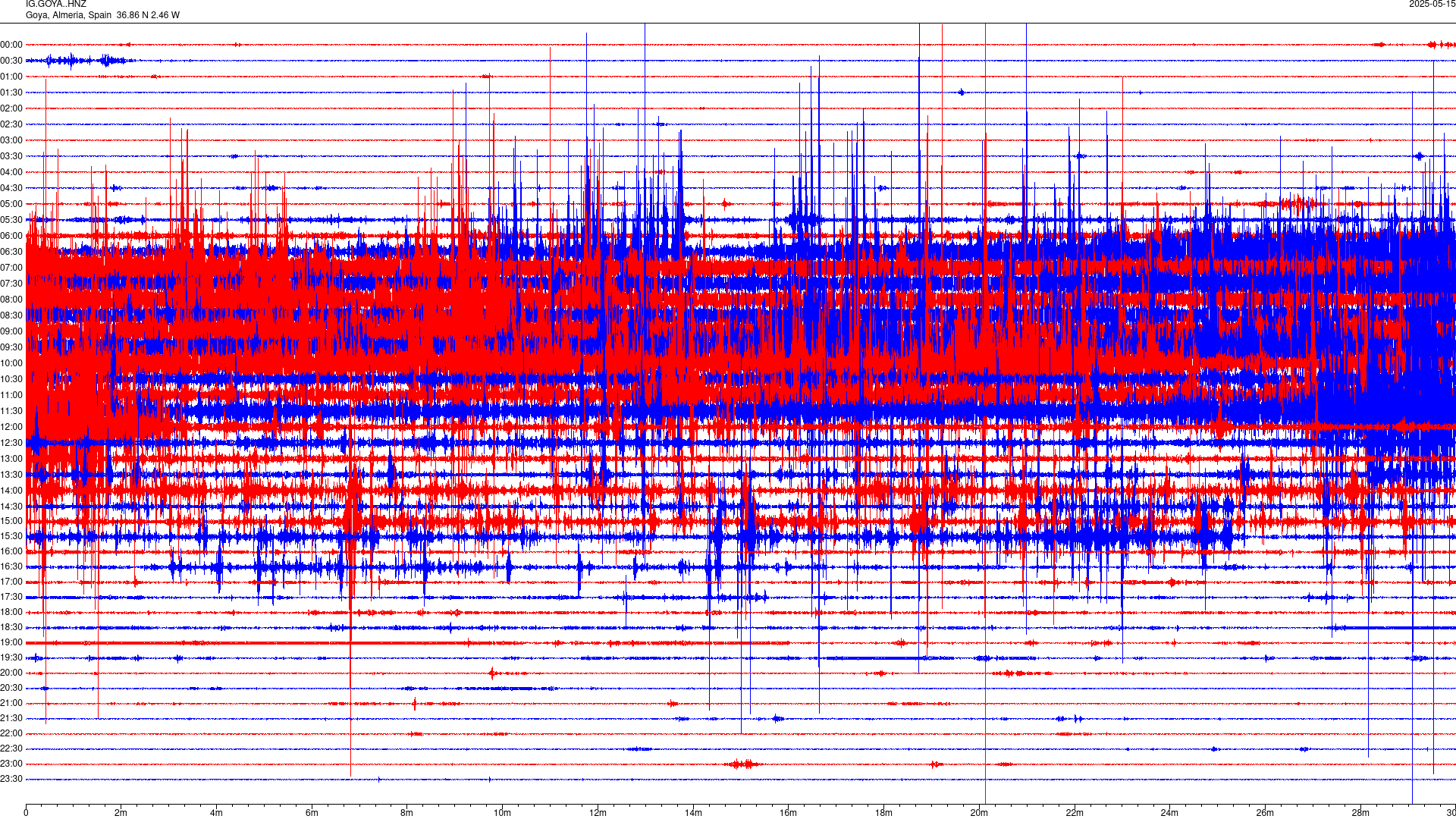1456x819 pixels.
Task: Click the 12m tick on the minute axis
Action: click(x=598, y=813)
